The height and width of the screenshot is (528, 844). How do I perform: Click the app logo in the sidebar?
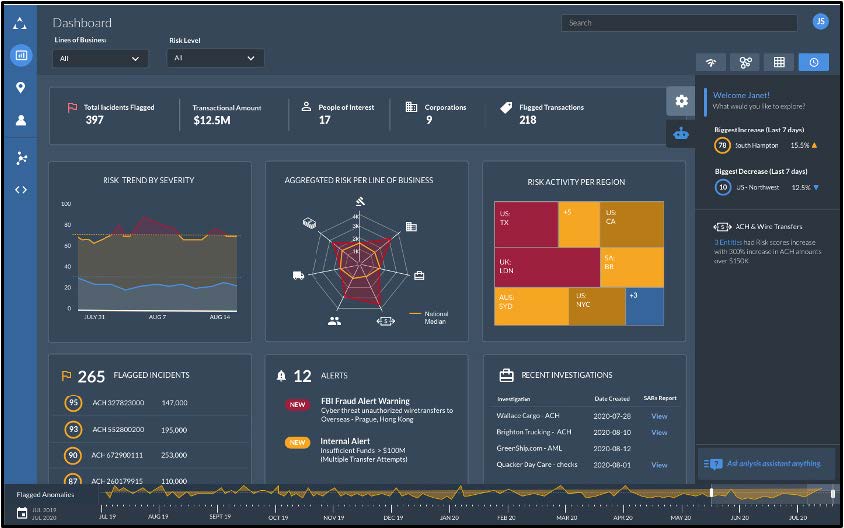(20, 23)
